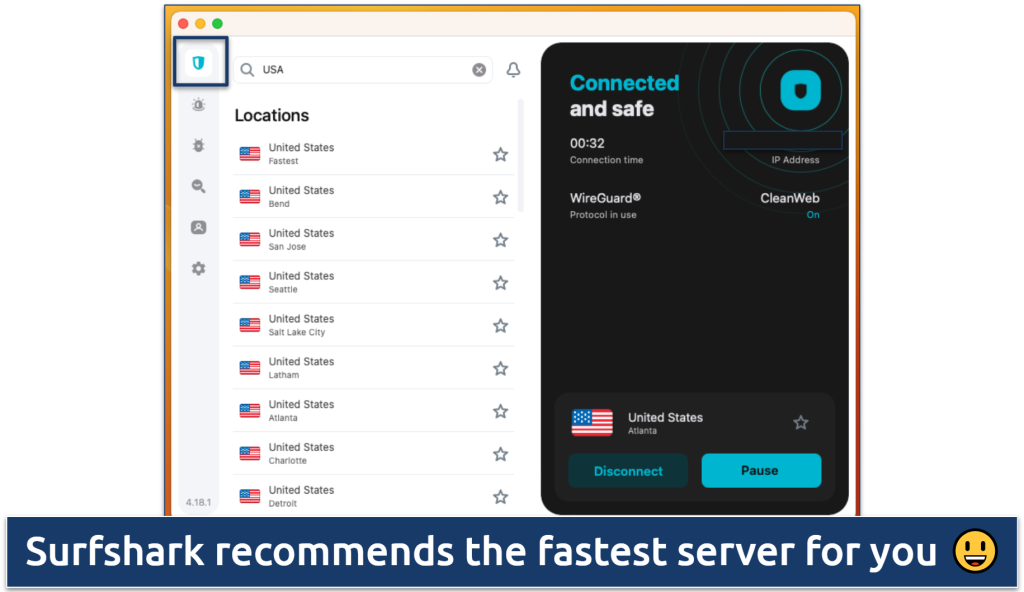Select United States Salt Lake City server
Viewport: 1024px width, 592px height.
pos(374,325)
